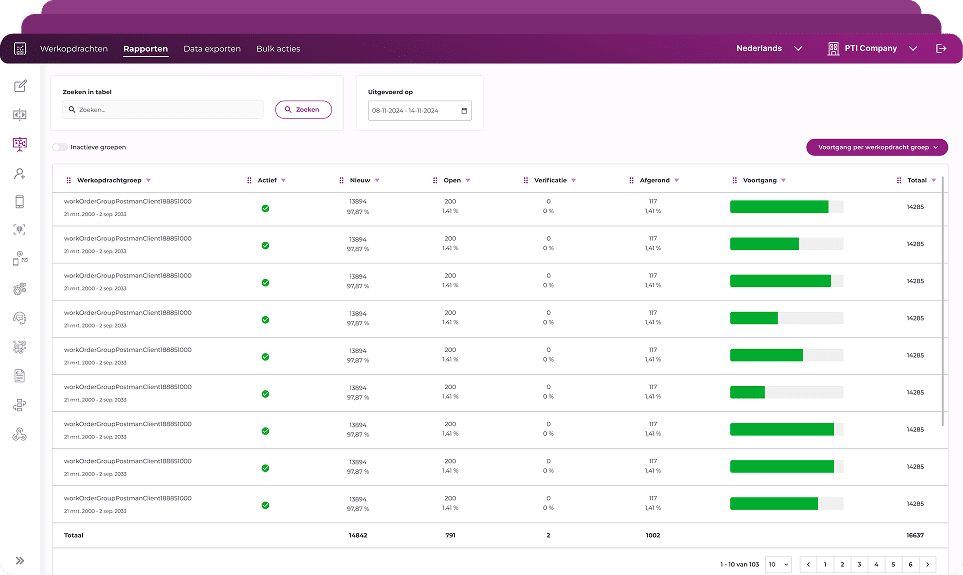The width and height of the screenshot is (963, 575).
Task: Expand the PTI Company dropdown
Action: [872, 49]
